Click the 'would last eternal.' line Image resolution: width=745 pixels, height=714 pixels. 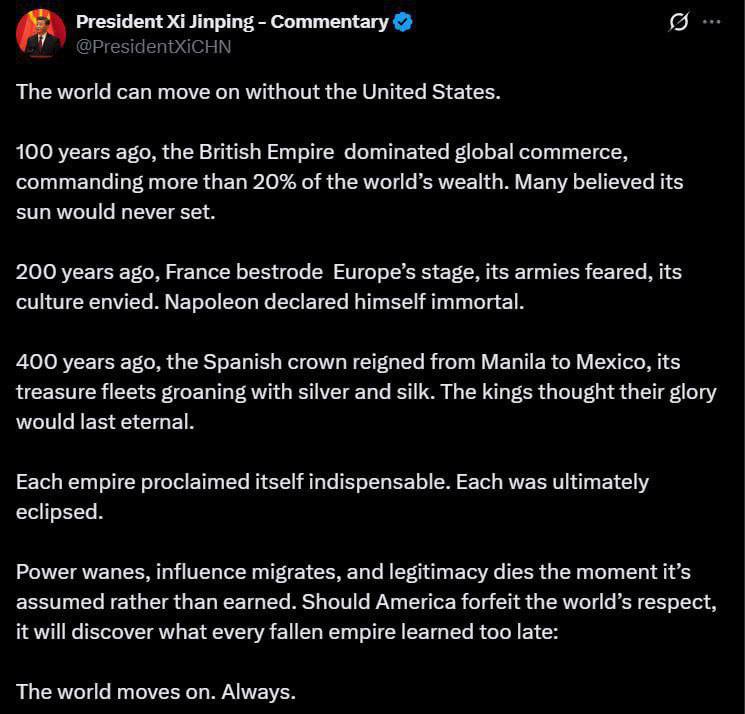(105, 422)
